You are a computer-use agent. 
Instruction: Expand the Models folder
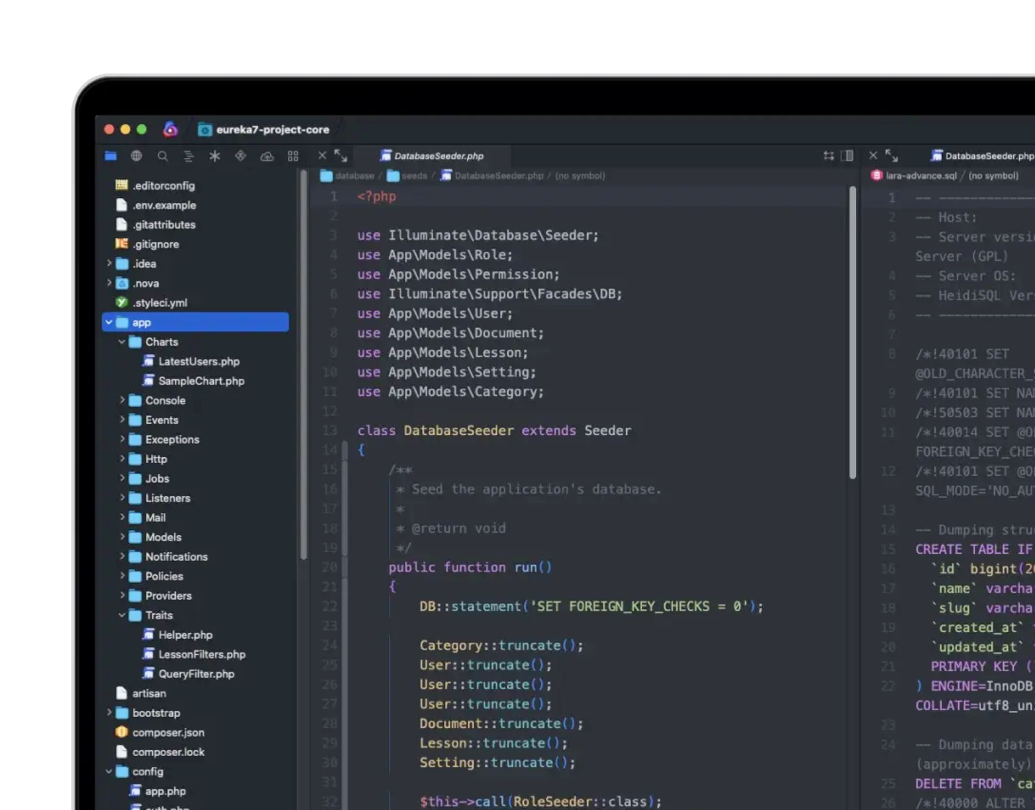coord(121,537)
